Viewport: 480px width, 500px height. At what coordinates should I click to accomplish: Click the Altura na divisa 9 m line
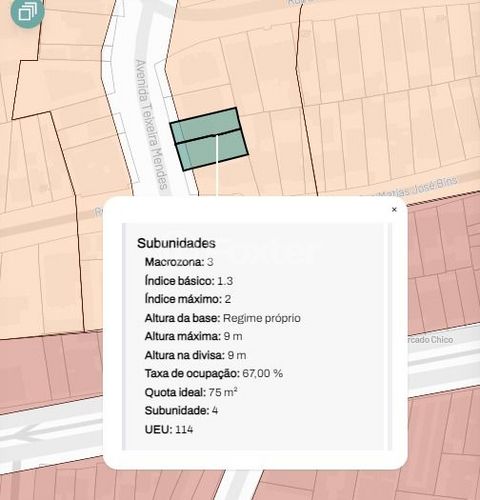tap(195, 355)
